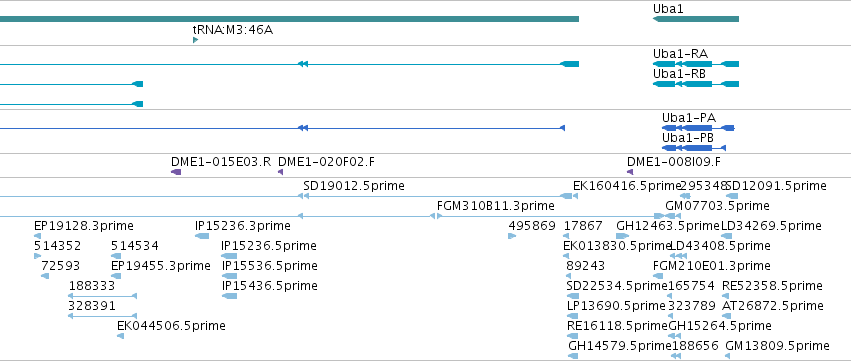Click the DME1-015E03.R purple feature marker
The image size is (851, 361).
176,172
